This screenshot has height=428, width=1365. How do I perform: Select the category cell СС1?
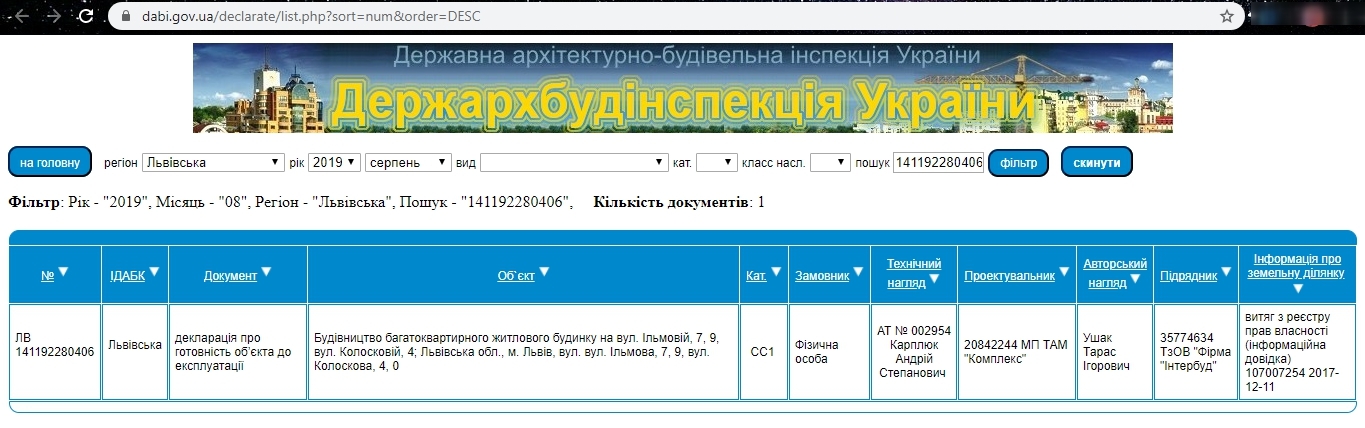[x=764, y=351]
